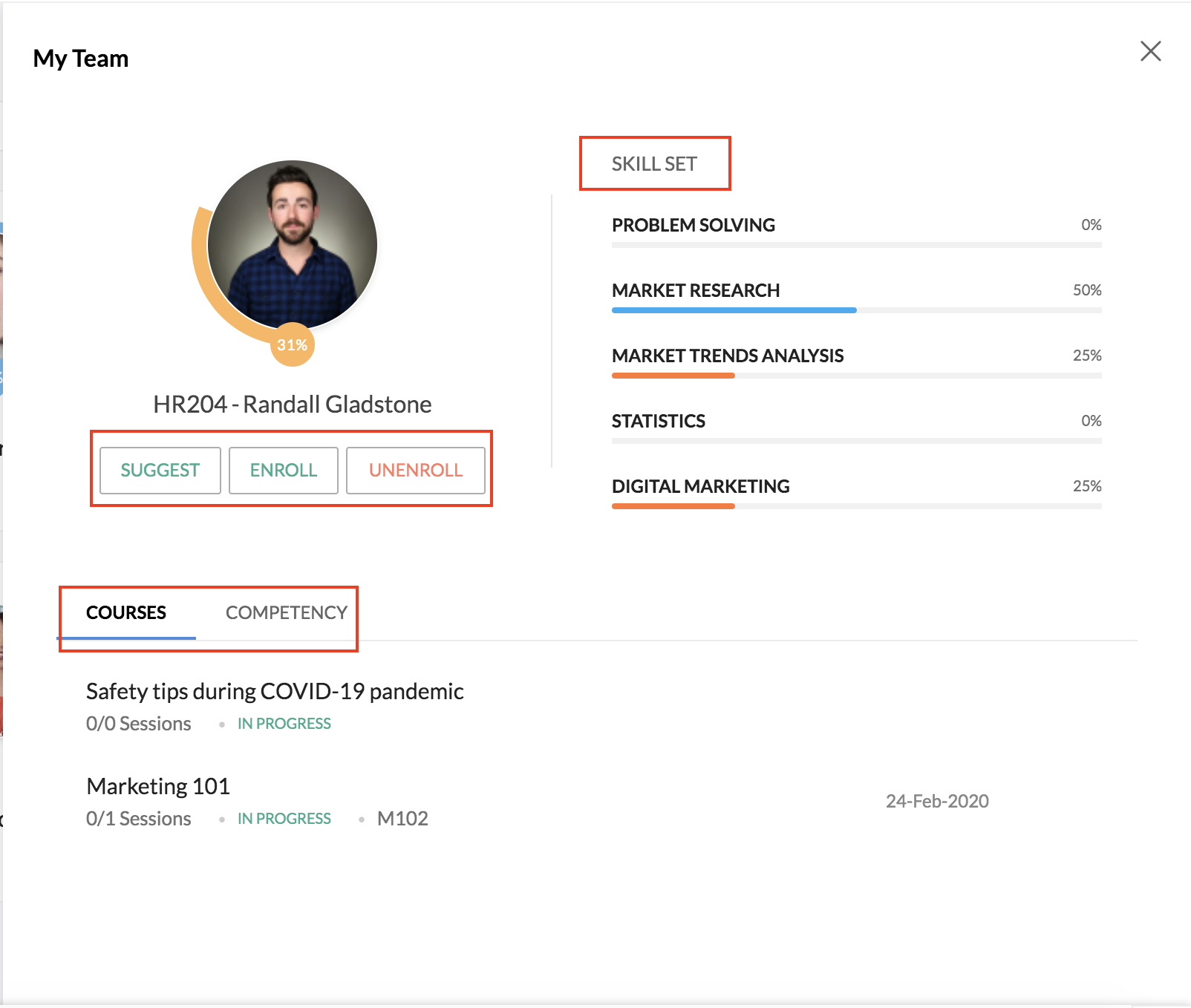1191x1008 pixels.
Task: Click the SKILL SET heading
Action: tap(654, 164)
